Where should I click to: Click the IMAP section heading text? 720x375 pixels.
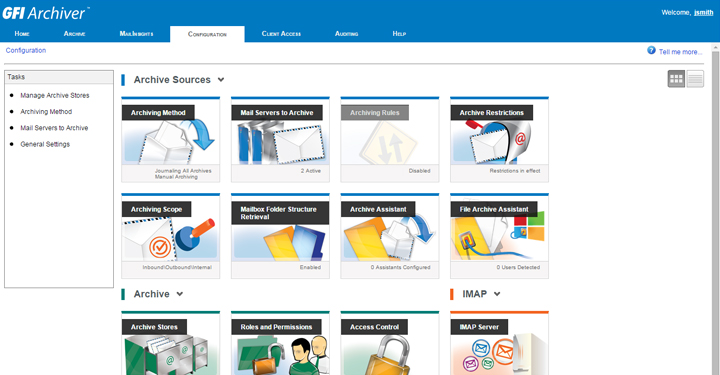pyautogui.click(x=474, y=294)
